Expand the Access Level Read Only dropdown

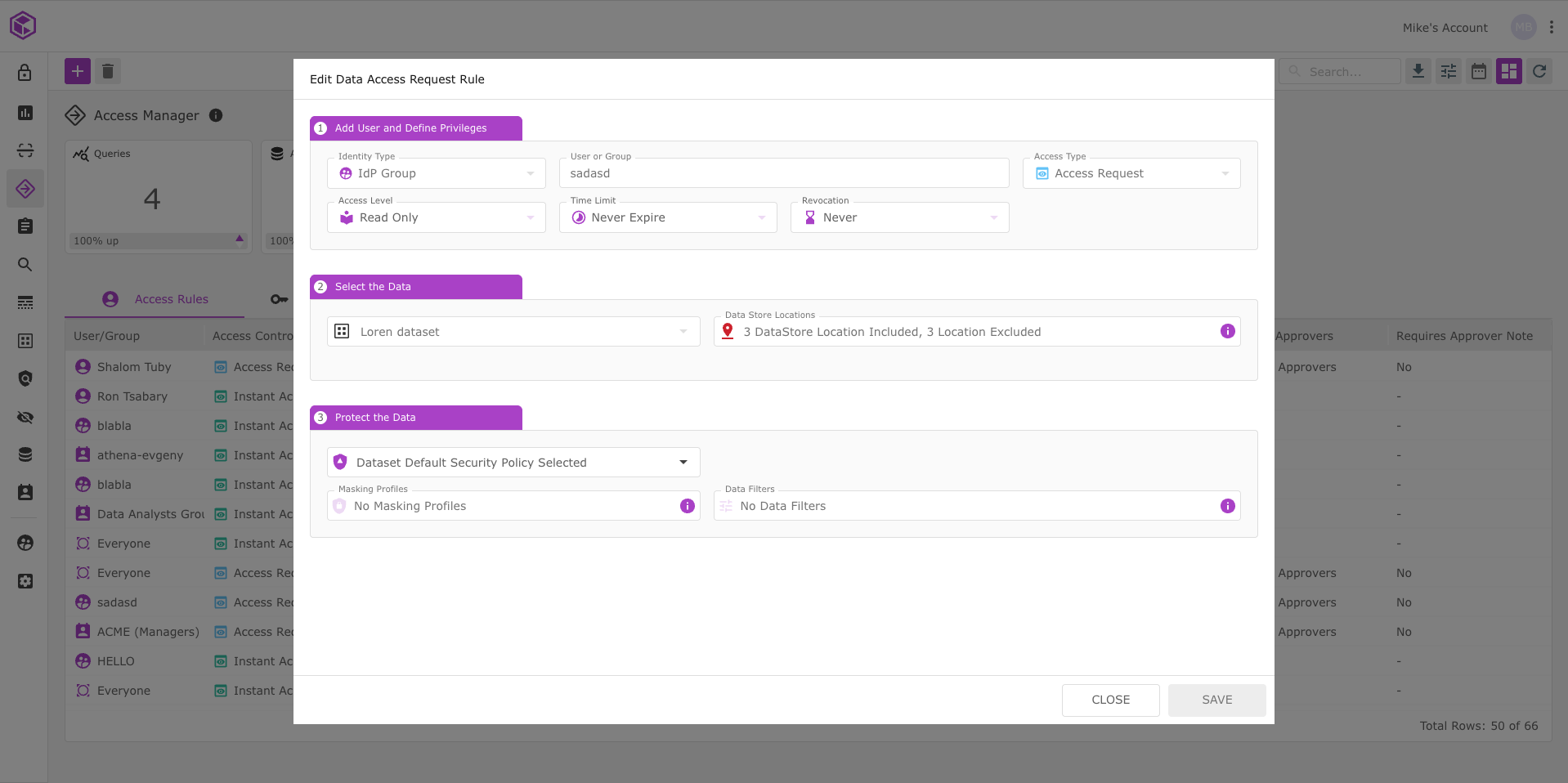(437, 217)
